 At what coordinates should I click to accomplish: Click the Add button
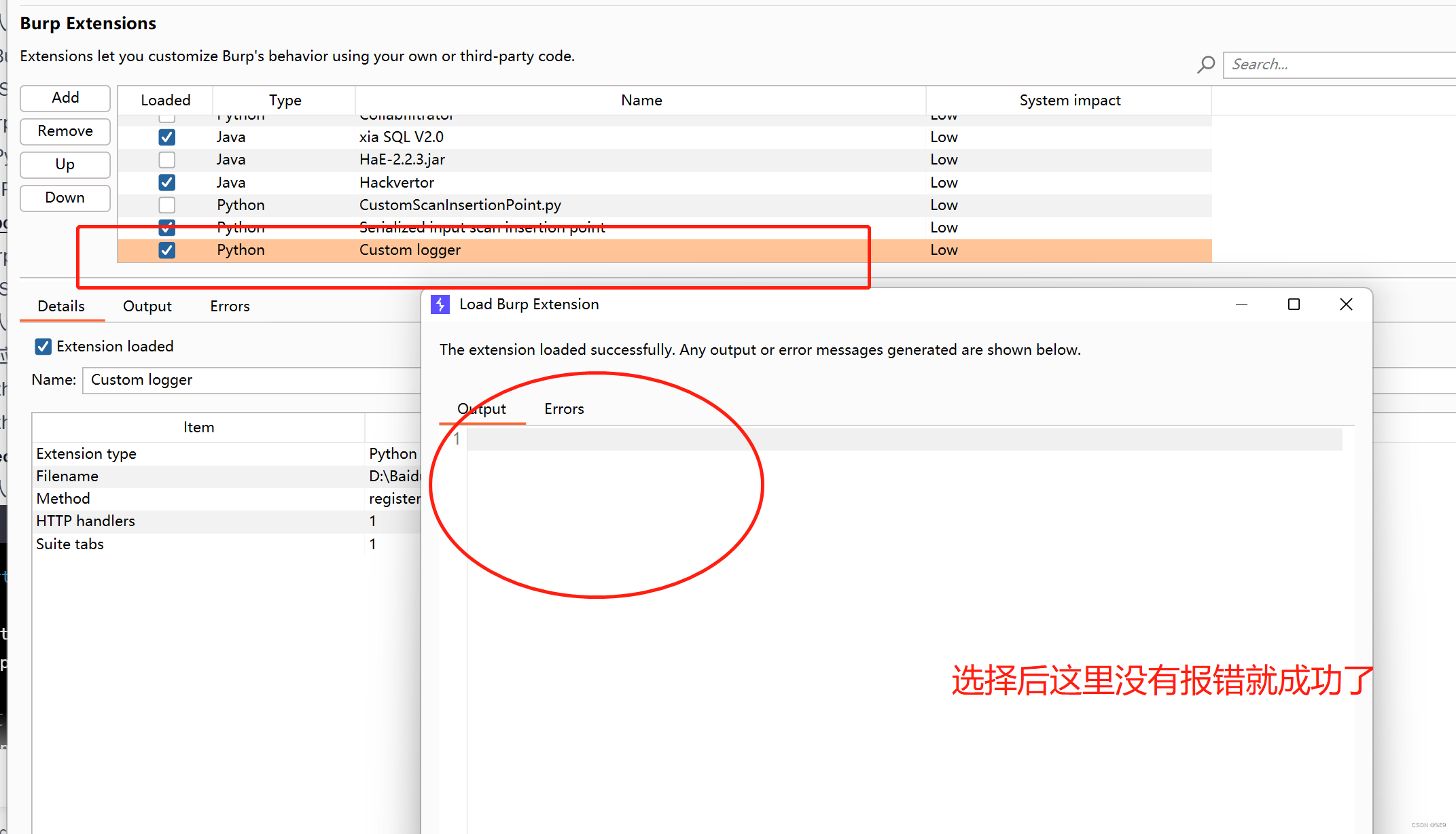click(x=65, y=98)
